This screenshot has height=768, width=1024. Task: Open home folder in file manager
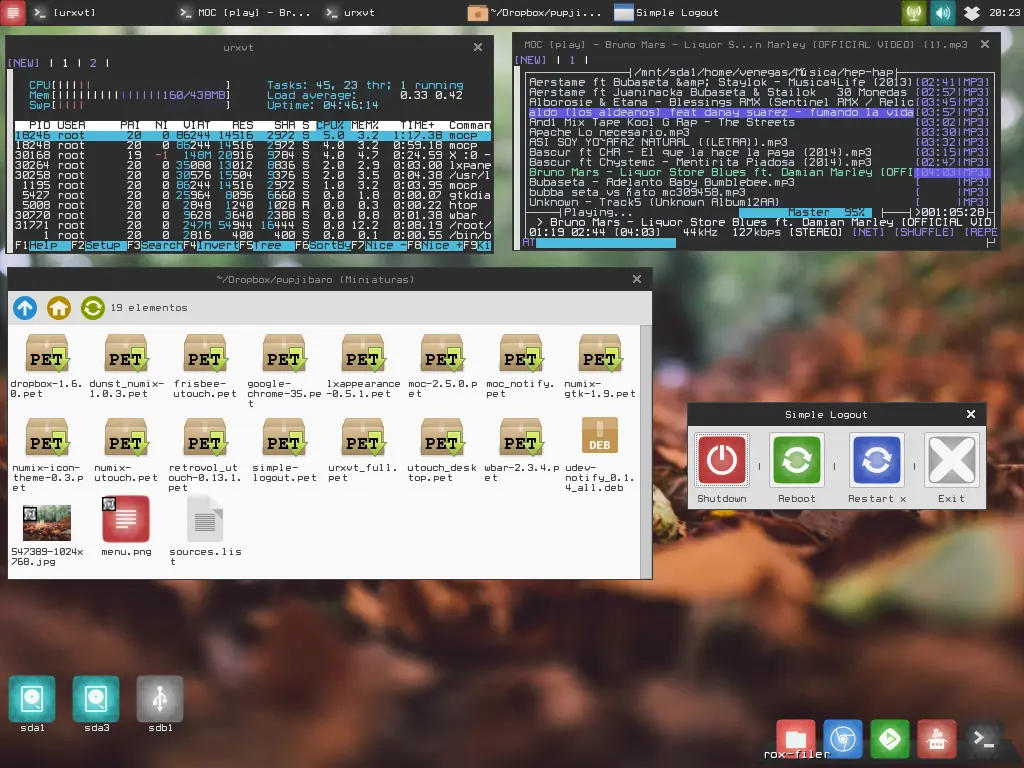59,308
